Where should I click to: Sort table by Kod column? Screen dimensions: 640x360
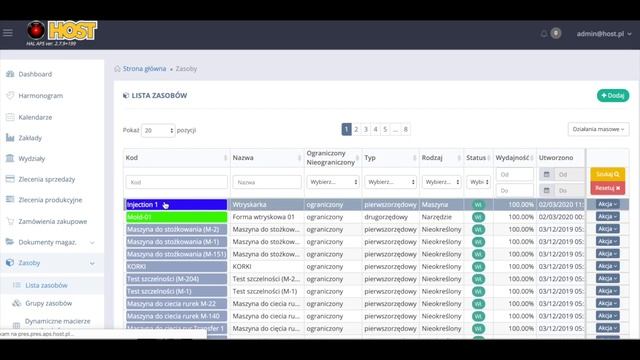[x=176, y=158]
